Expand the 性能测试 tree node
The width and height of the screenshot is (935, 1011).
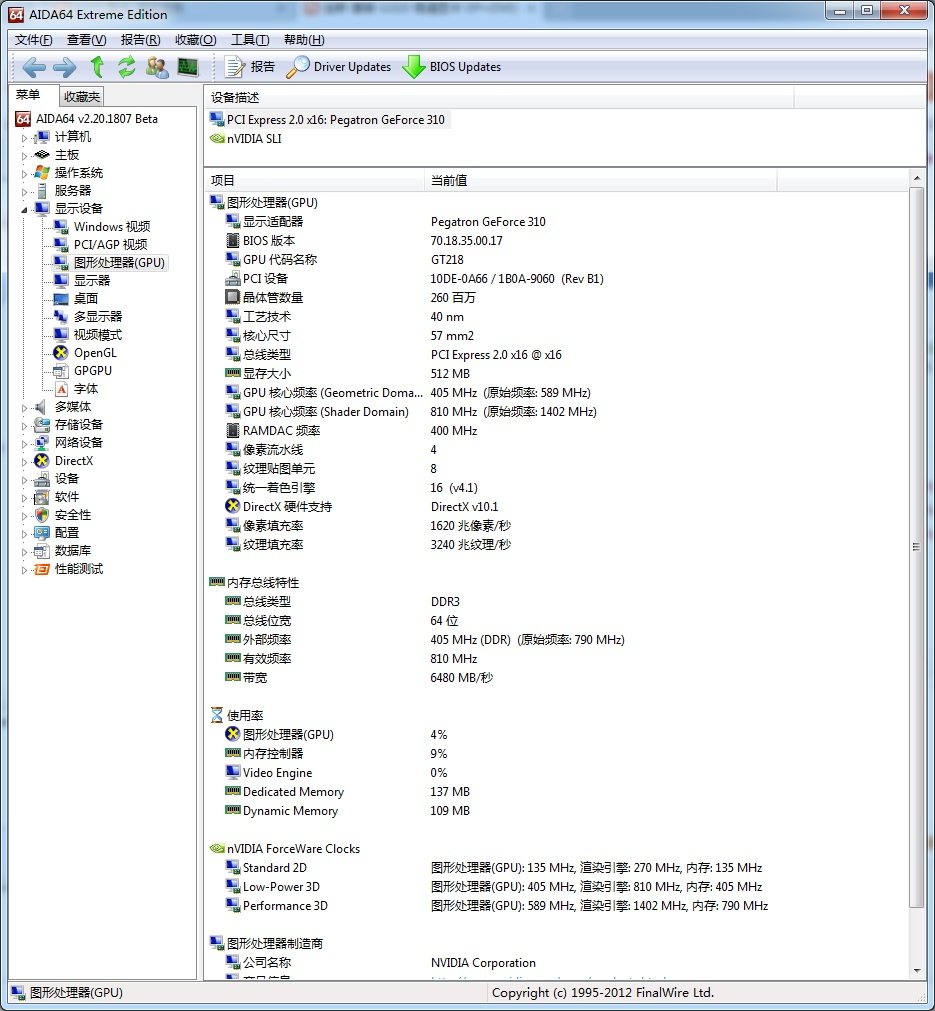pos(25,569)
